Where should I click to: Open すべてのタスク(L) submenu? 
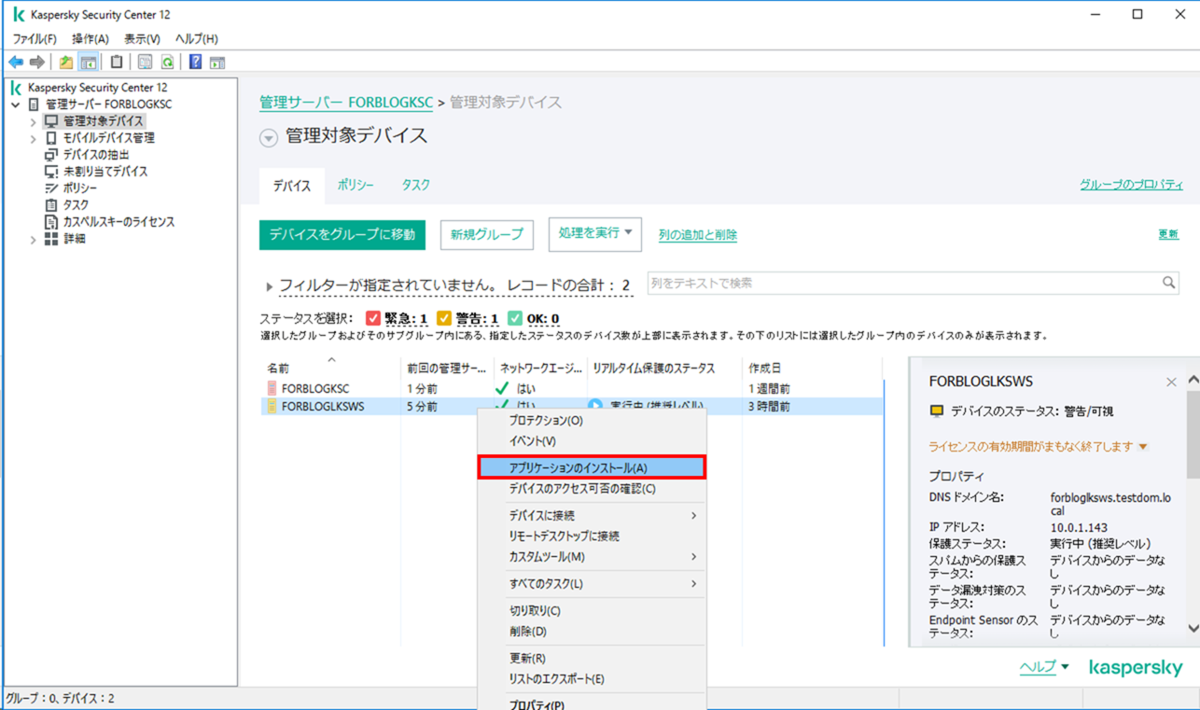(593, 584)
